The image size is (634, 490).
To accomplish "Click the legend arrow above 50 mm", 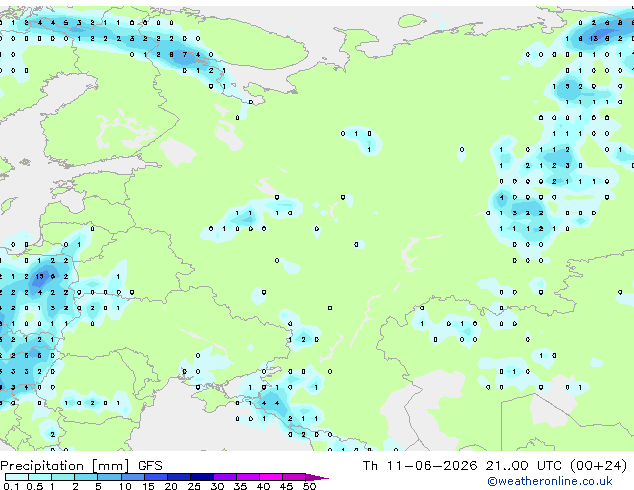I will [x=317, y=477].
